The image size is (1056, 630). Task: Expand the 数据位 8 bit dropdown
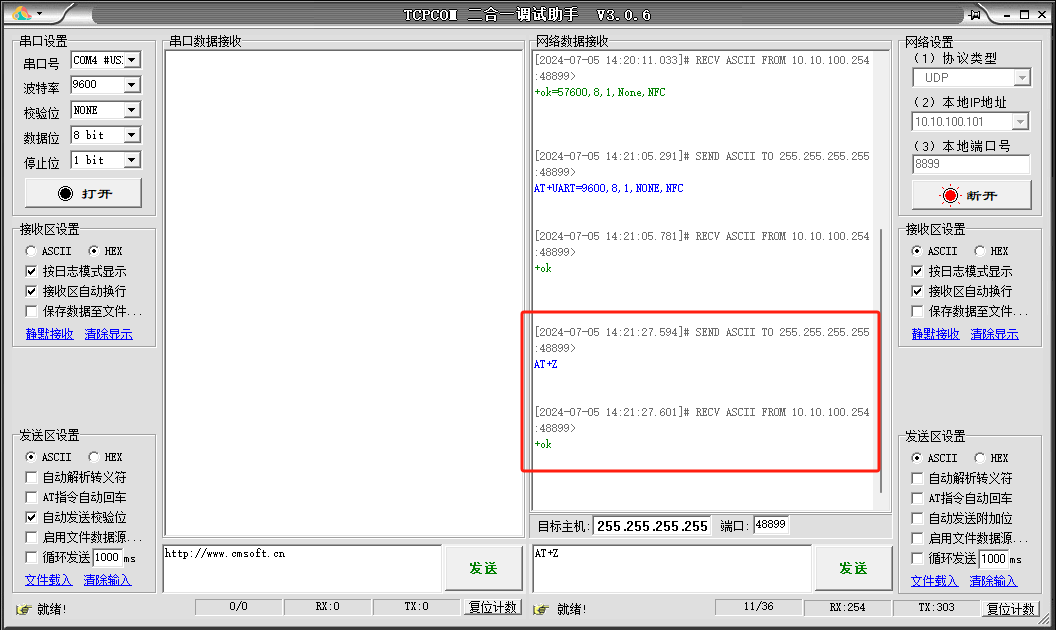pyautogui.click(x=132, y=135)
